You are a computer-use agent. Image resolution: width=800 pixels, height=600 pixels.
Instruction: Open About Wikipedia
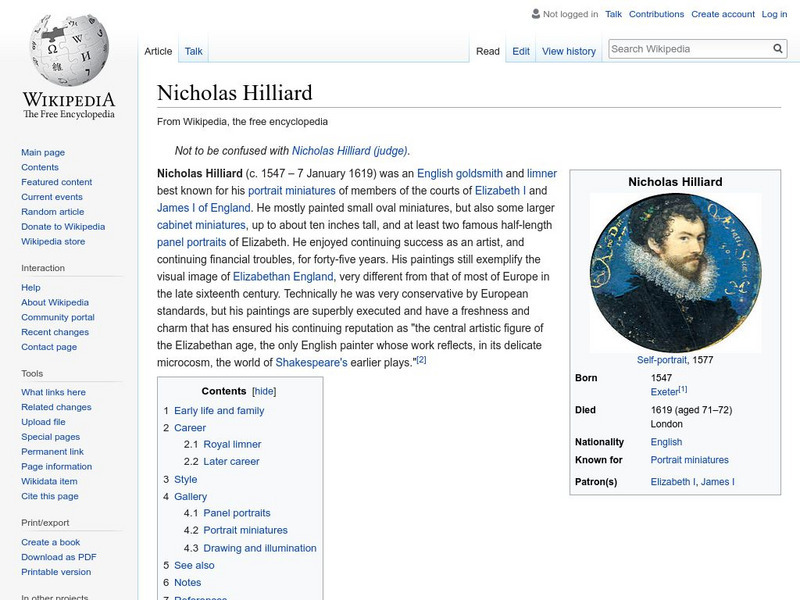click(55, 302)
